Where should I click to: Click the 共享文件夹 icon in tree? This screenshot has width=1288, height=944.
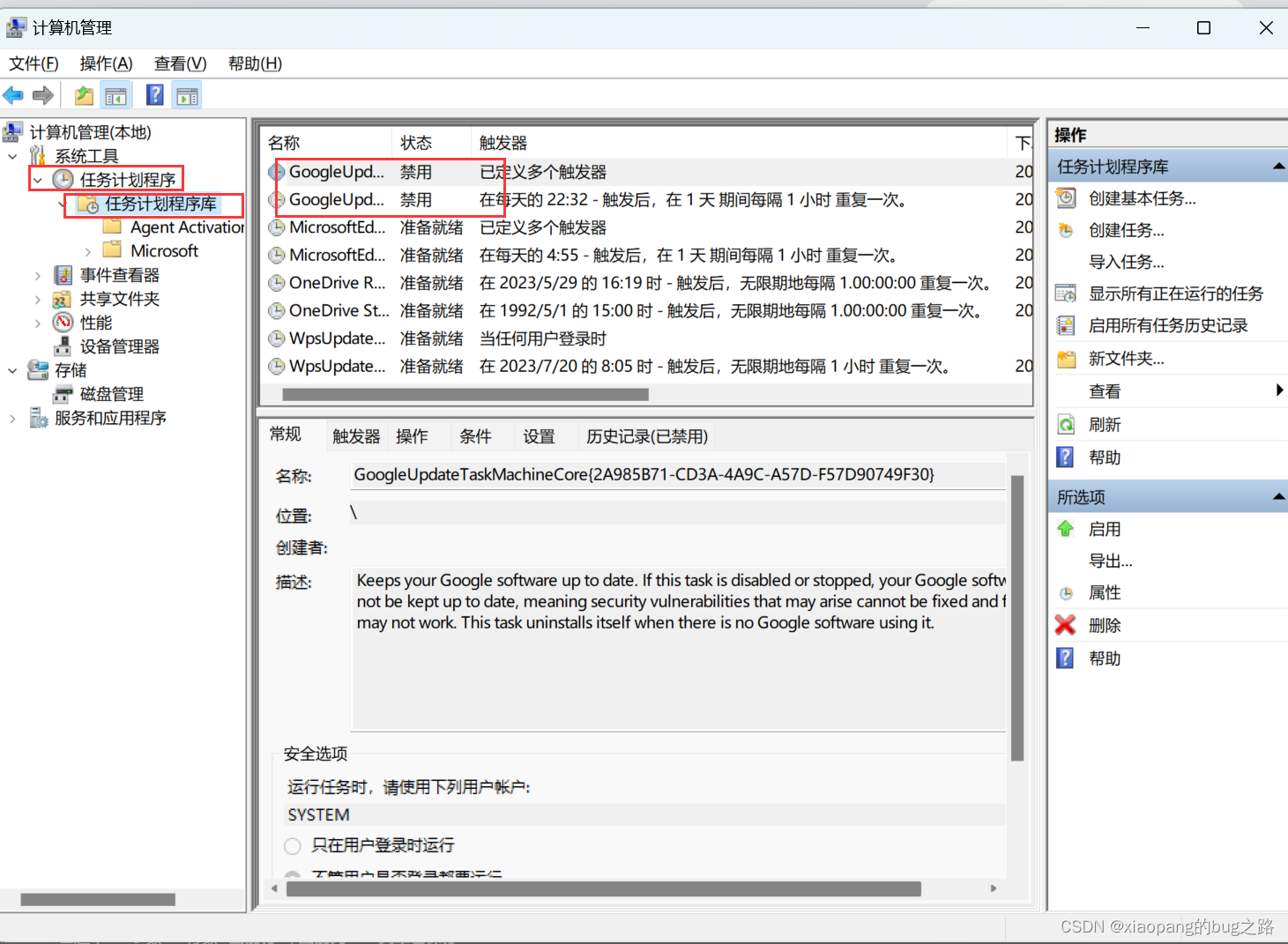62,299
